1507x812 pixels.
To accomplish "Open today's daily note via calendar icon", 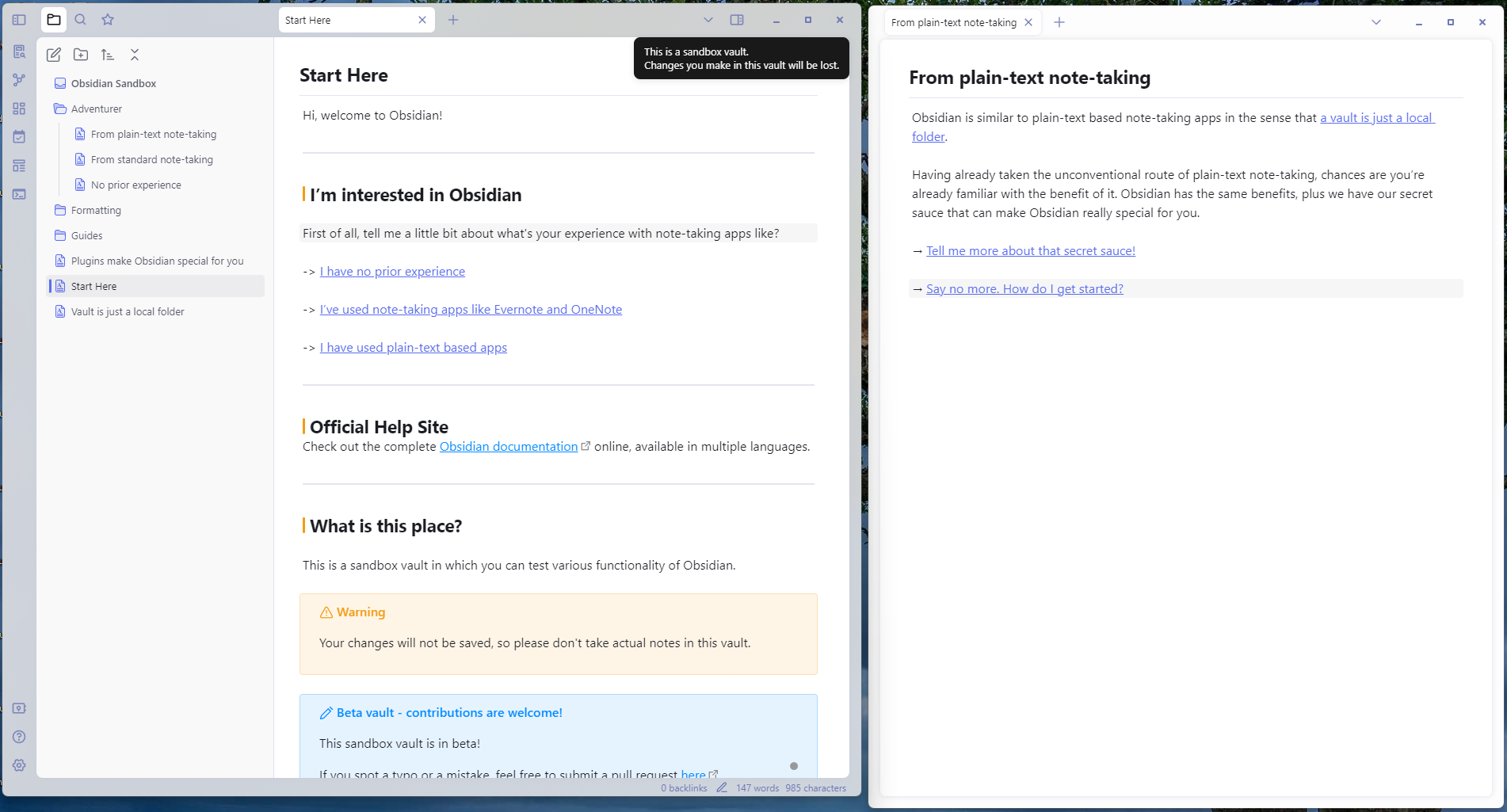I will tap(19, 136).
